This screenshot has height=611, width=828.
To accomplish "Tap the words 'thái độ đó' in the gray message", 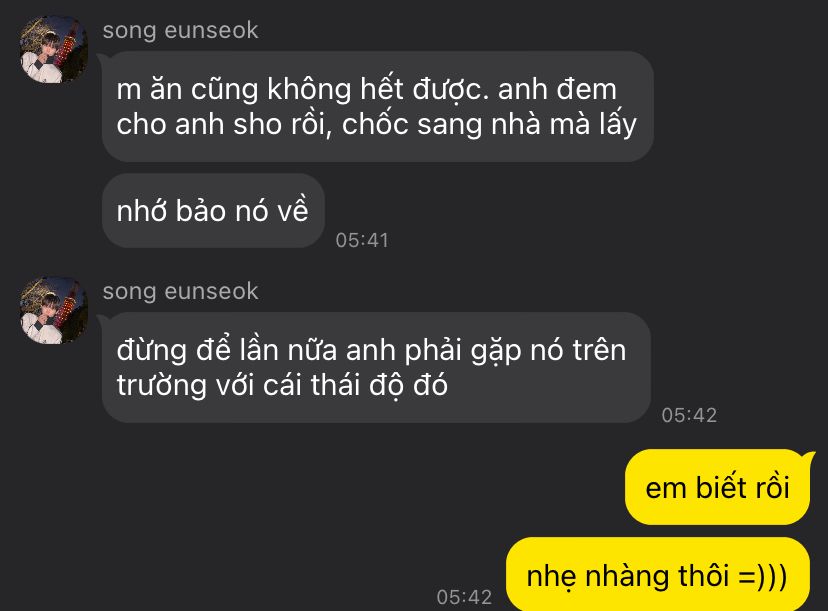I will click(379, 384).
